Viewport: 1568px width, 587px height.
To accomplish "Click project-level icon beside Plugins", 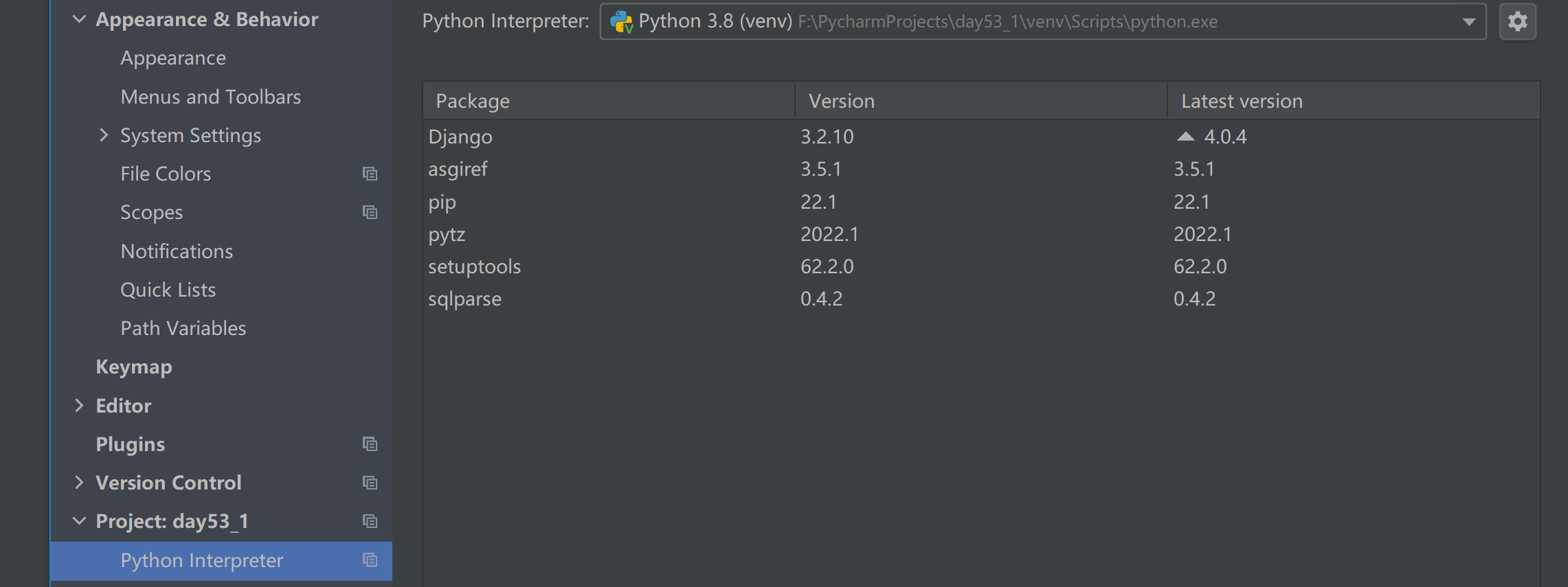I will click(370, 444).
